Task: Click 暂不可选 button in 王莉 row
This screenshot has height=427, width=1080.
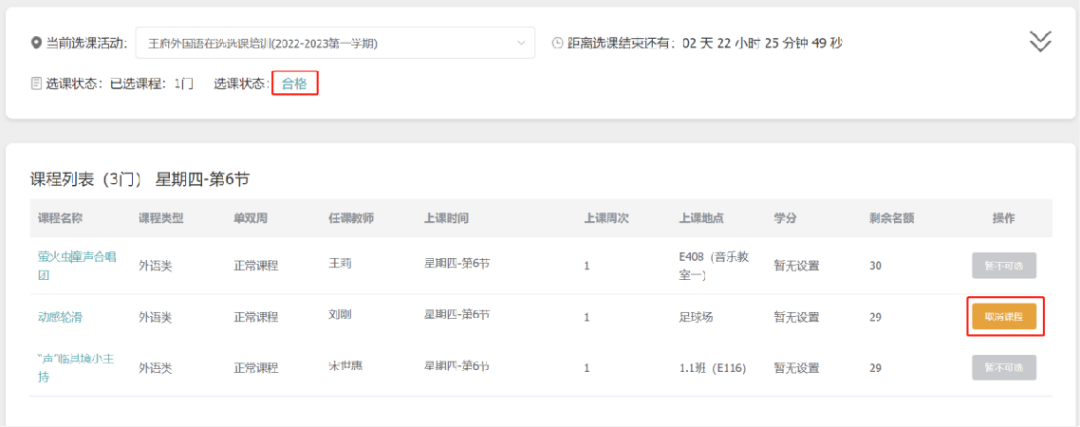Action: [1004, 265]
